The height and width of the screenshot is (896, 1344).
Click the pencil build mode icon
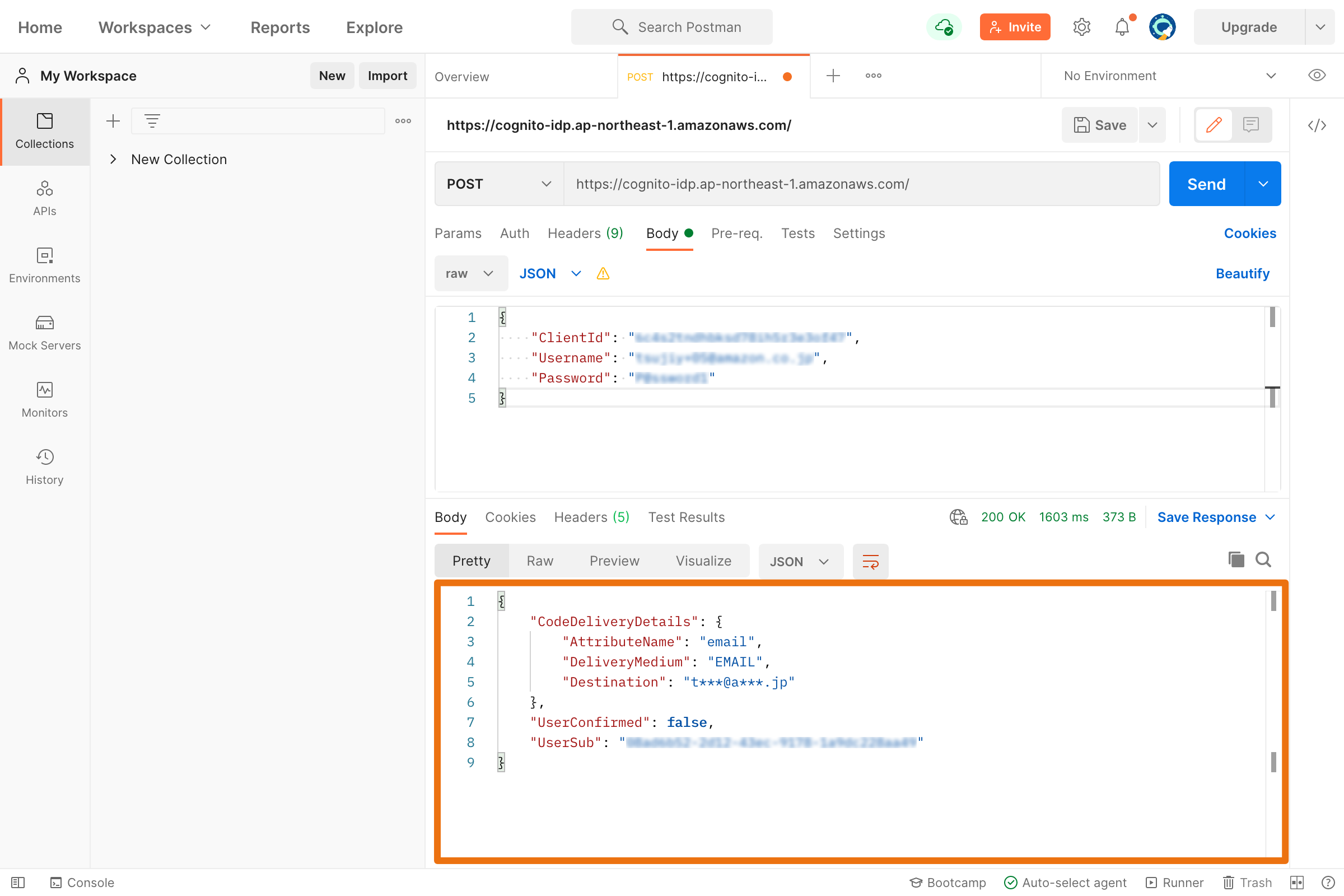(1214, 124)
